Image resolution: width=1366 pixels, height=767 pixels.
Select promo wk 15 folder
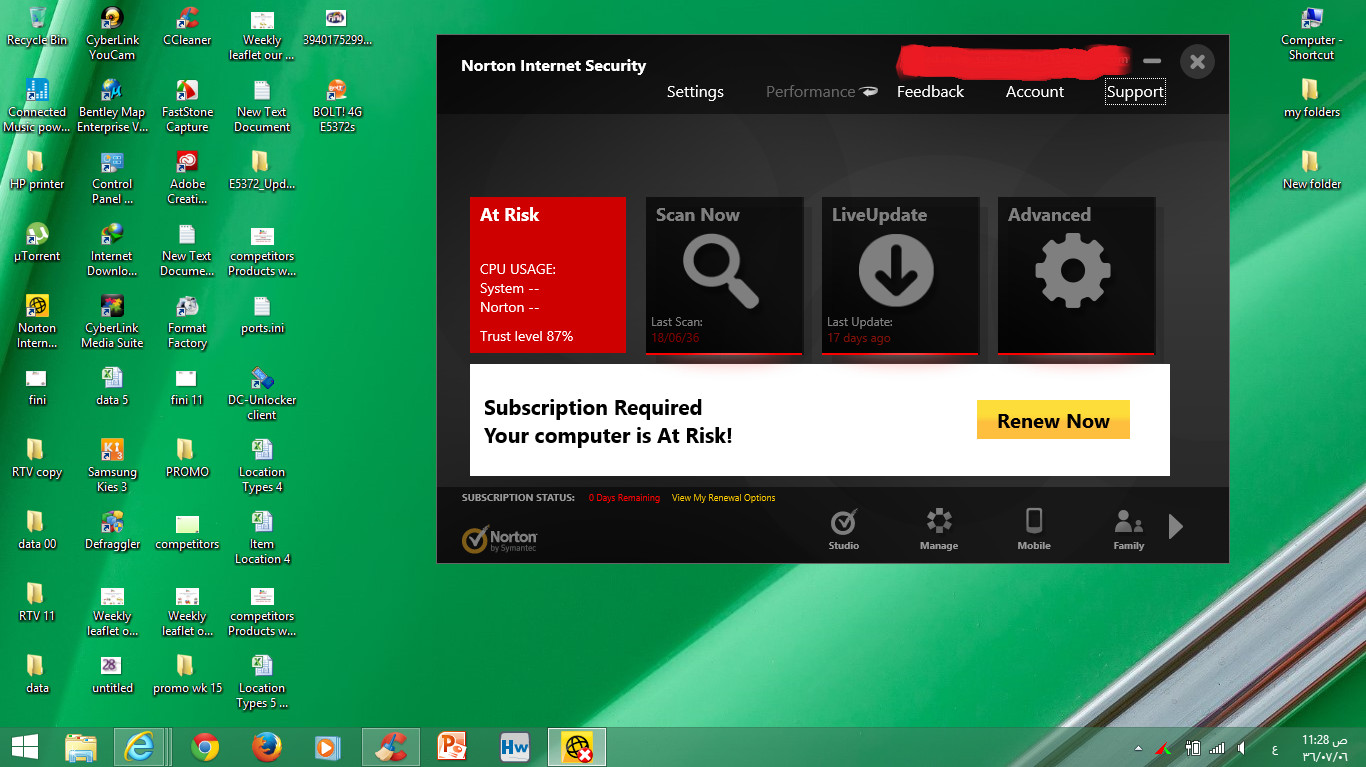(x=187, y=675)
